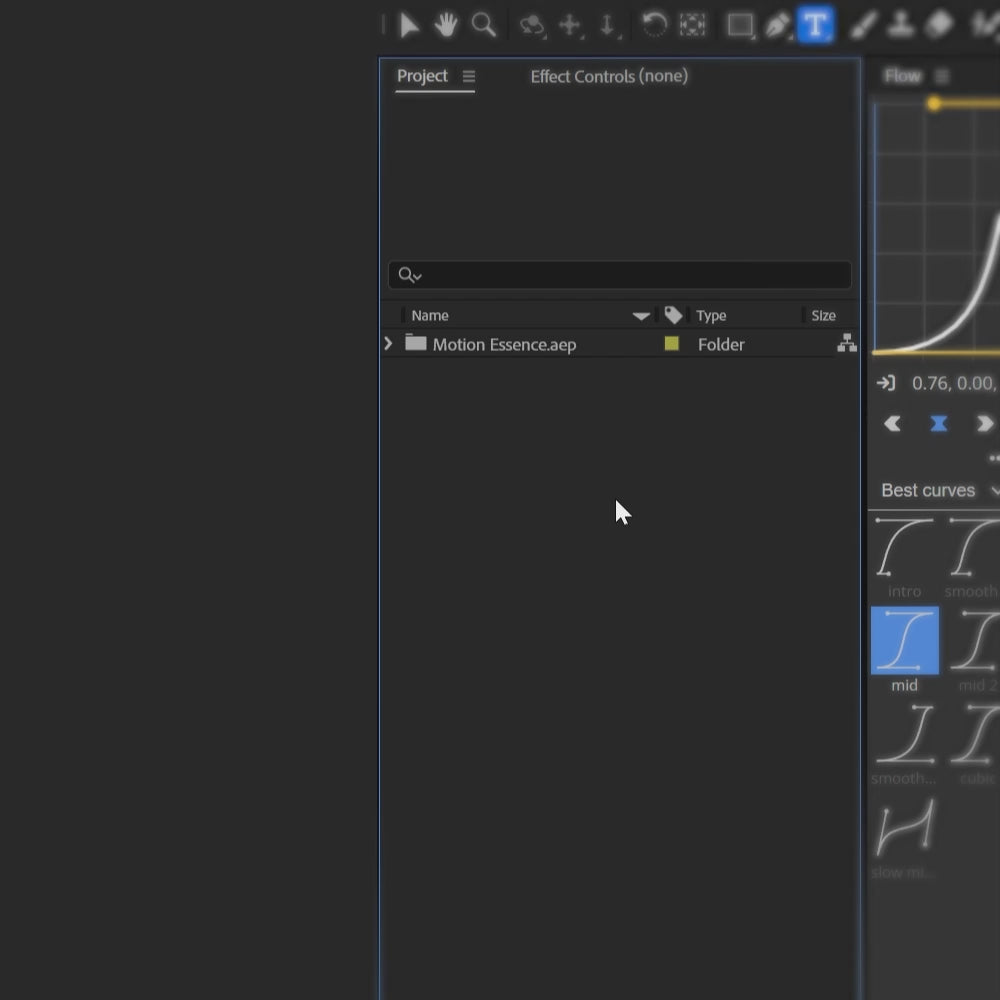1000x1000 pixels.
Task: Switch to the Effect Controls tab
Action: (x=608, y=76)
